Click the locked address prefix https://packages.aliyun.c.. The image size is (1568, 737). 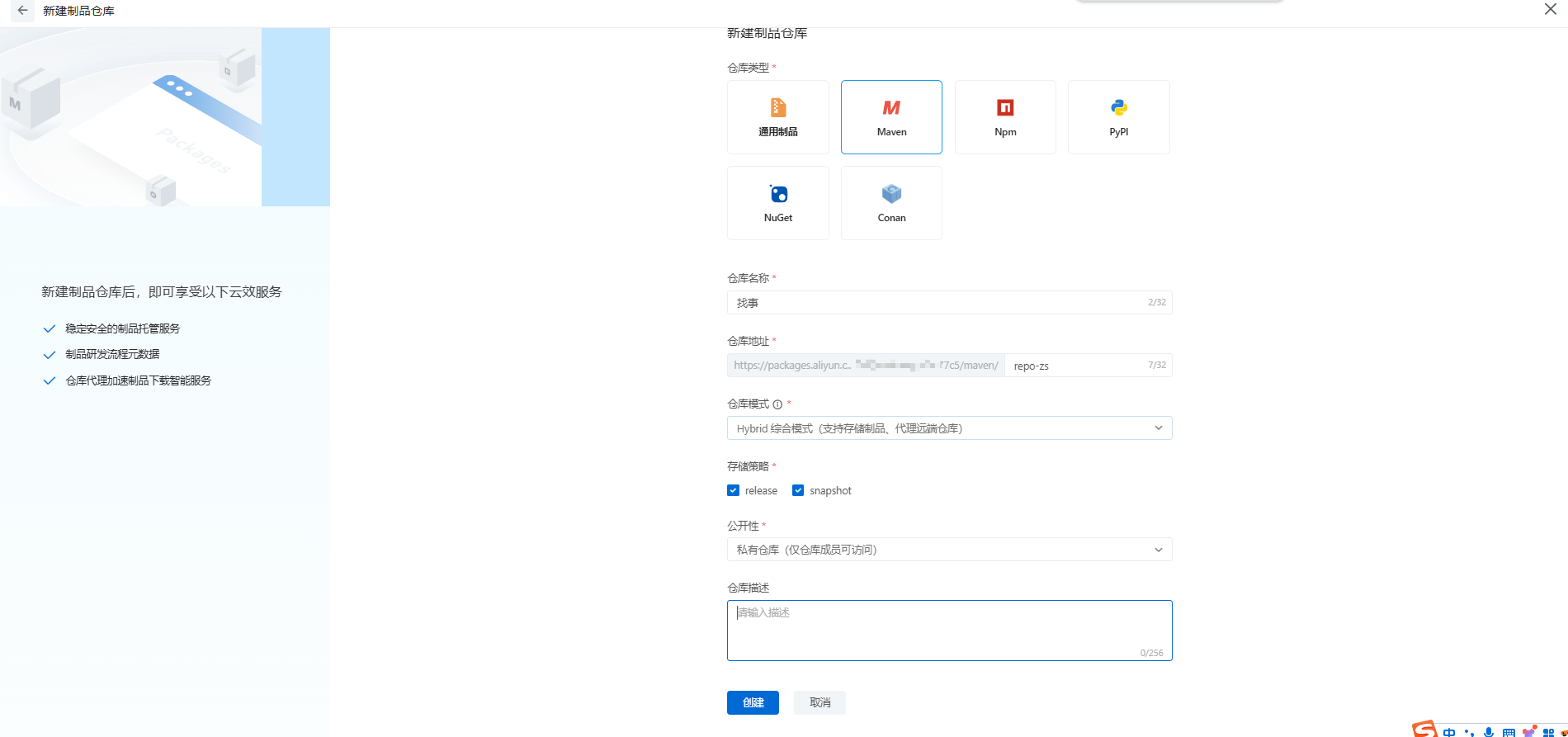(x=866, y=366)
